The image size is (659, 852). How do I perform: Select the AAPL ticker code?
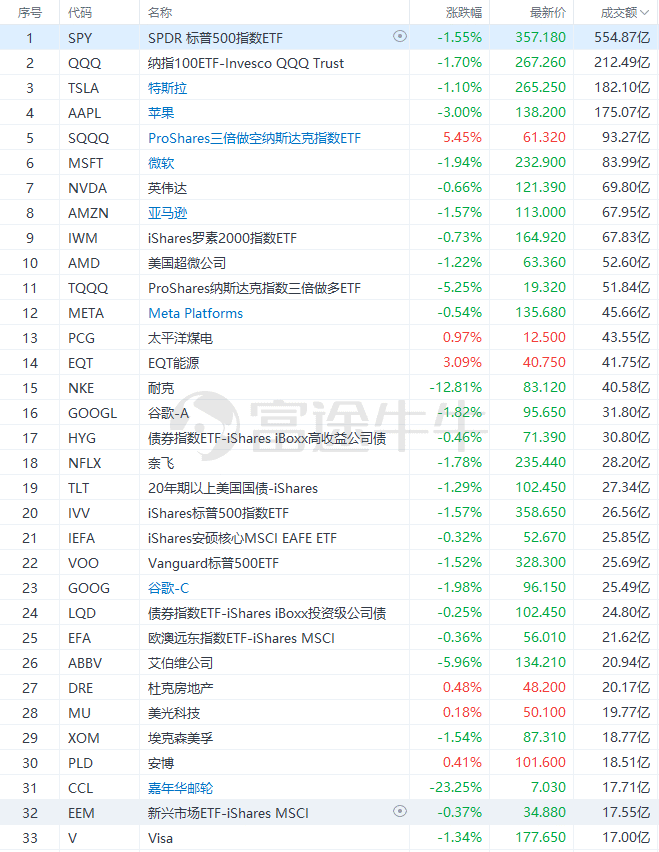(84, 113)
